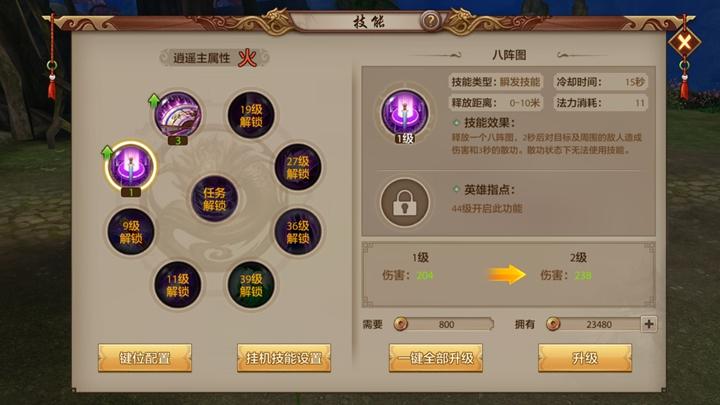This screenshot has height=405, width=720.
Task: Close the skill panel with the X
Action: [684, 43]
